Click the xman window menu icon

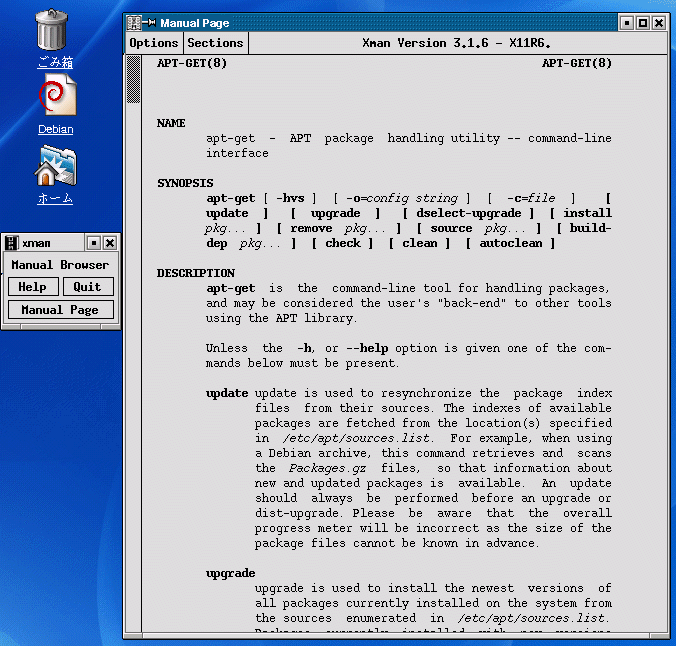[11, 243]
